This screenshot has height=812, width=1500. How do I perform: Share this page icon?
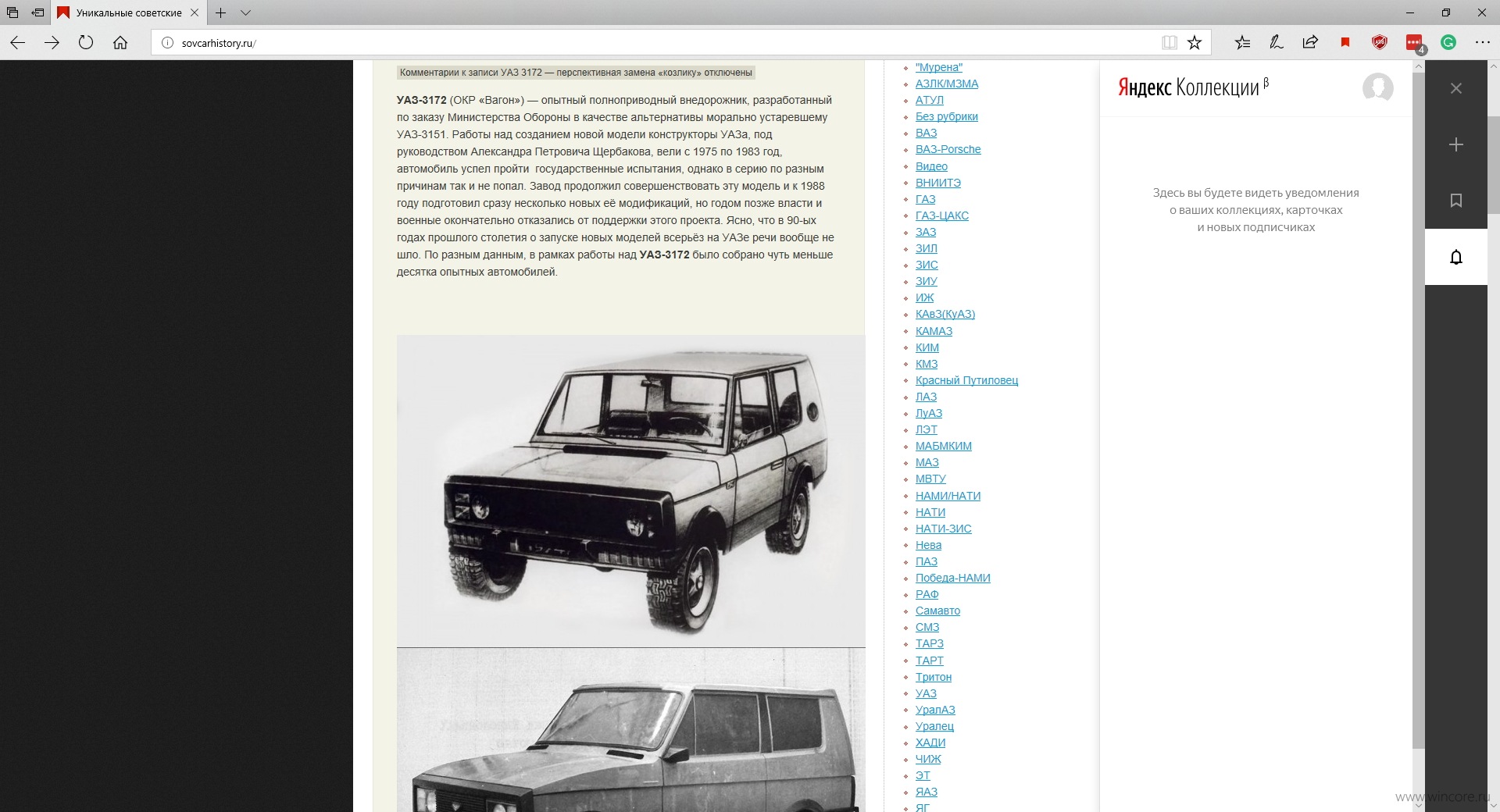[x=1310, y=43]
